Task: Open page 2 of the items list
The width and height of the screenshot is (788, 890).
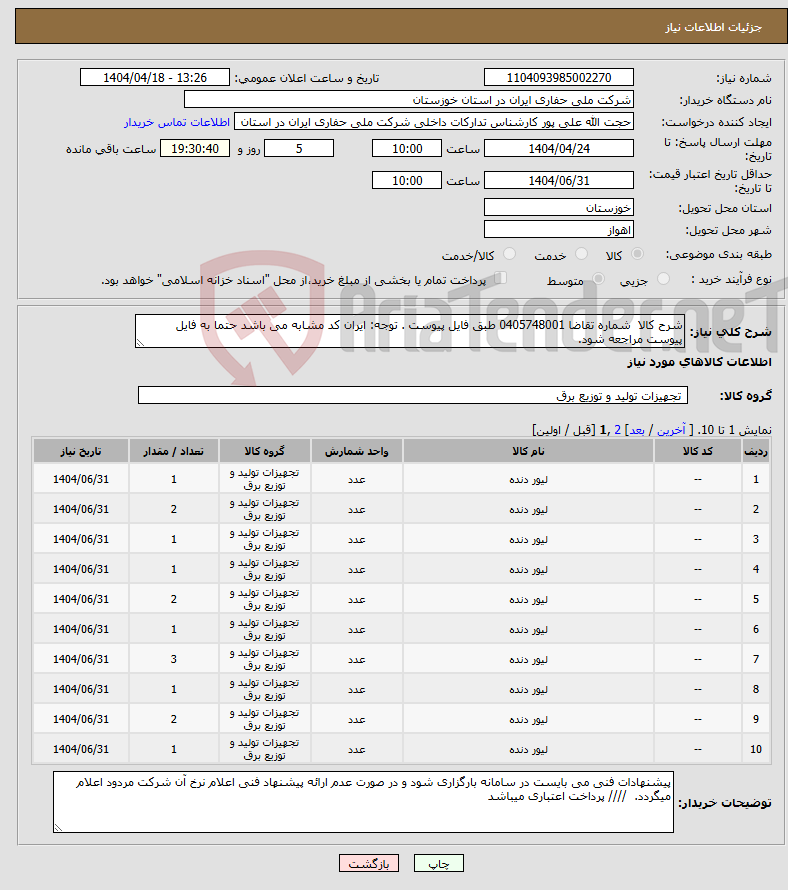Action: (x=618, y=430)
